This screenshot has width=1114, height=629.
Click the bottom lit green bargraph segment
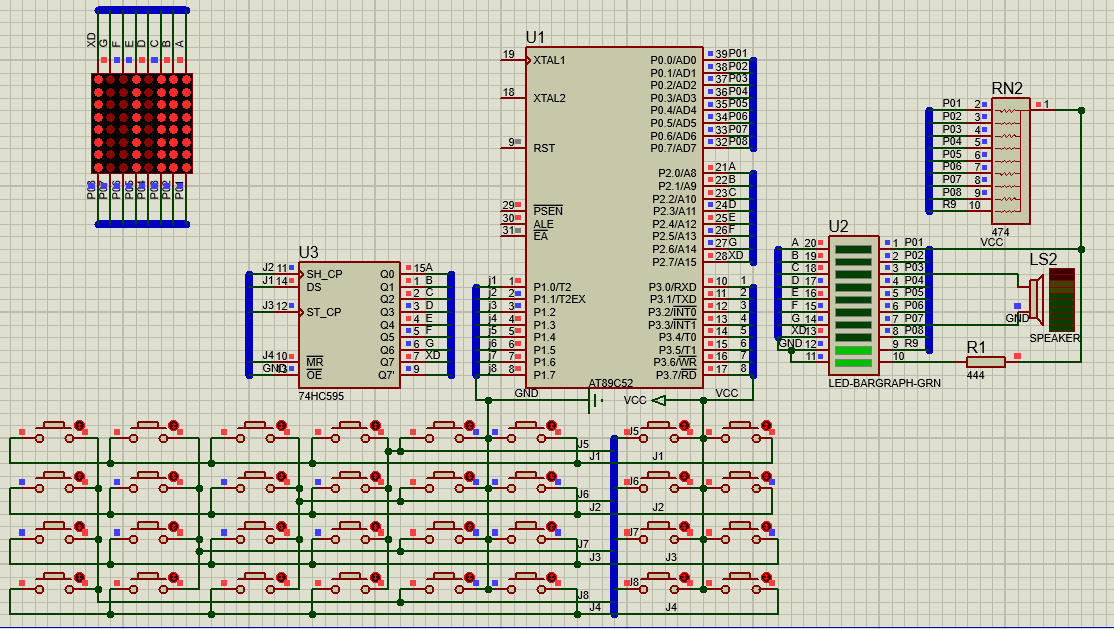(x=853, y=363)
